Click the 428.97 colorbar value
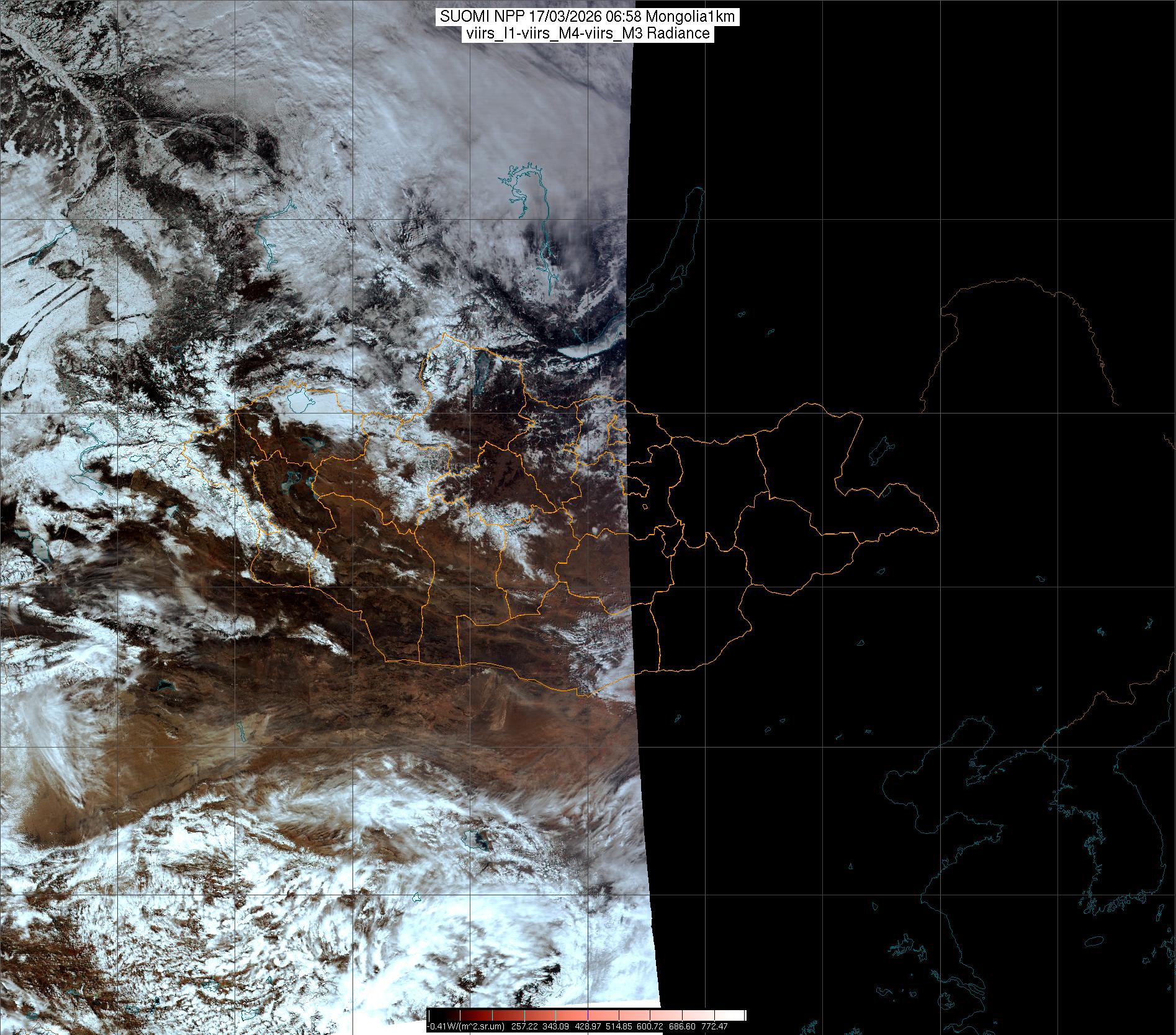 tap(589, 1026)
